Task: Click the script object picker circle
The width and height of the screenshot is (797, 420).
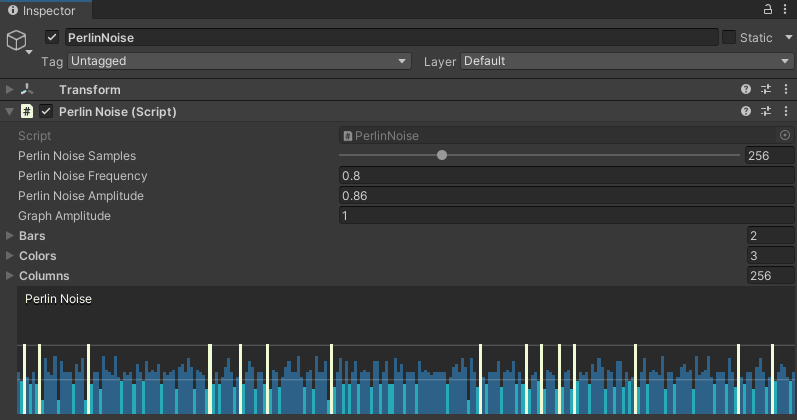Action: (785, 135)
